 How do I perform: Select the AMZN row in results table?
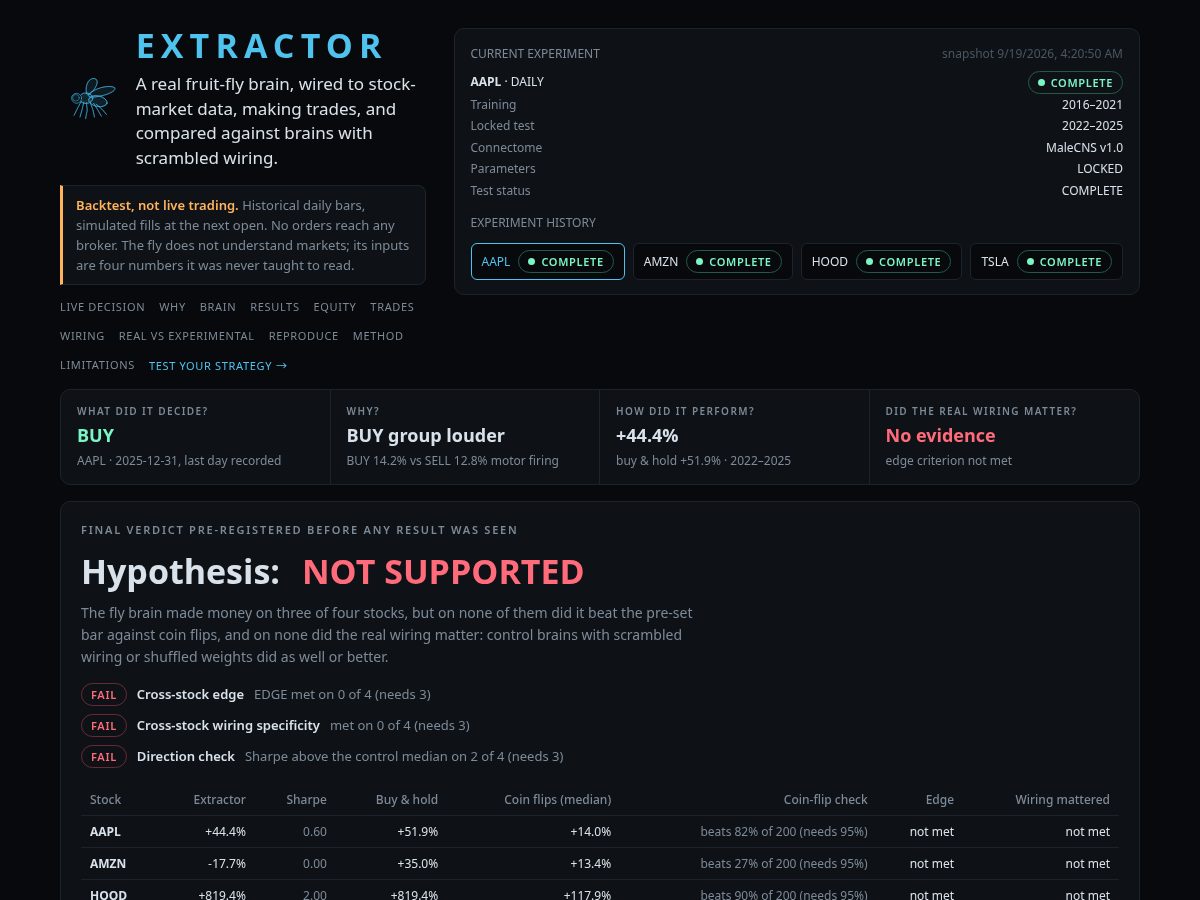point(600,863)
